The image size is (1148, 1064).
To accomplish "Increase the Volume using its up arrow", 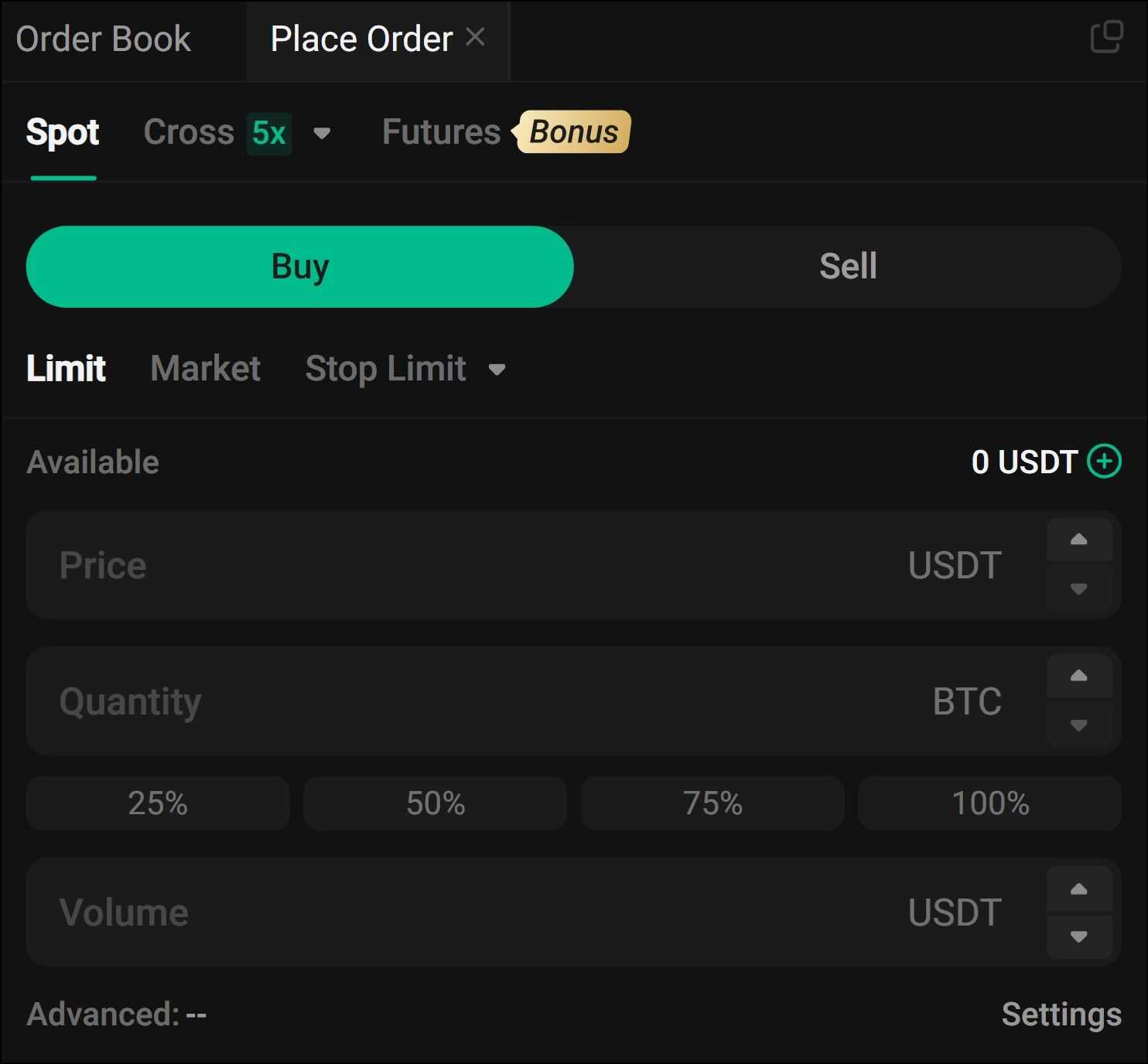I will [1079, 887].
